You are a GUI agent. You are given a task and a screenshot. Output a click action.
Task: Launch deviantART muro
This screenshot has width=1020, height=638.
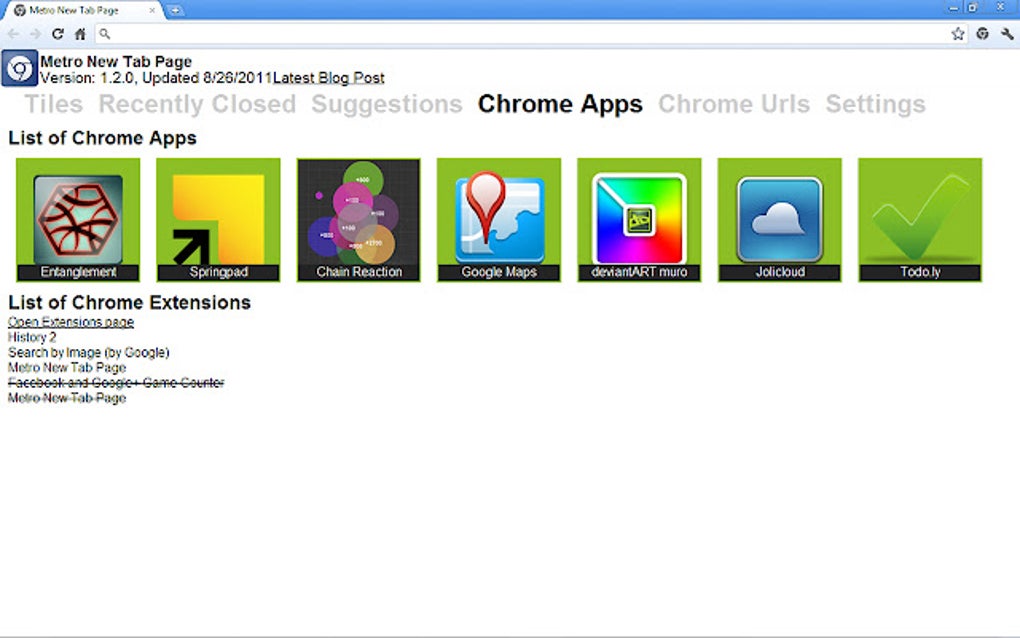tap(638, 218)
